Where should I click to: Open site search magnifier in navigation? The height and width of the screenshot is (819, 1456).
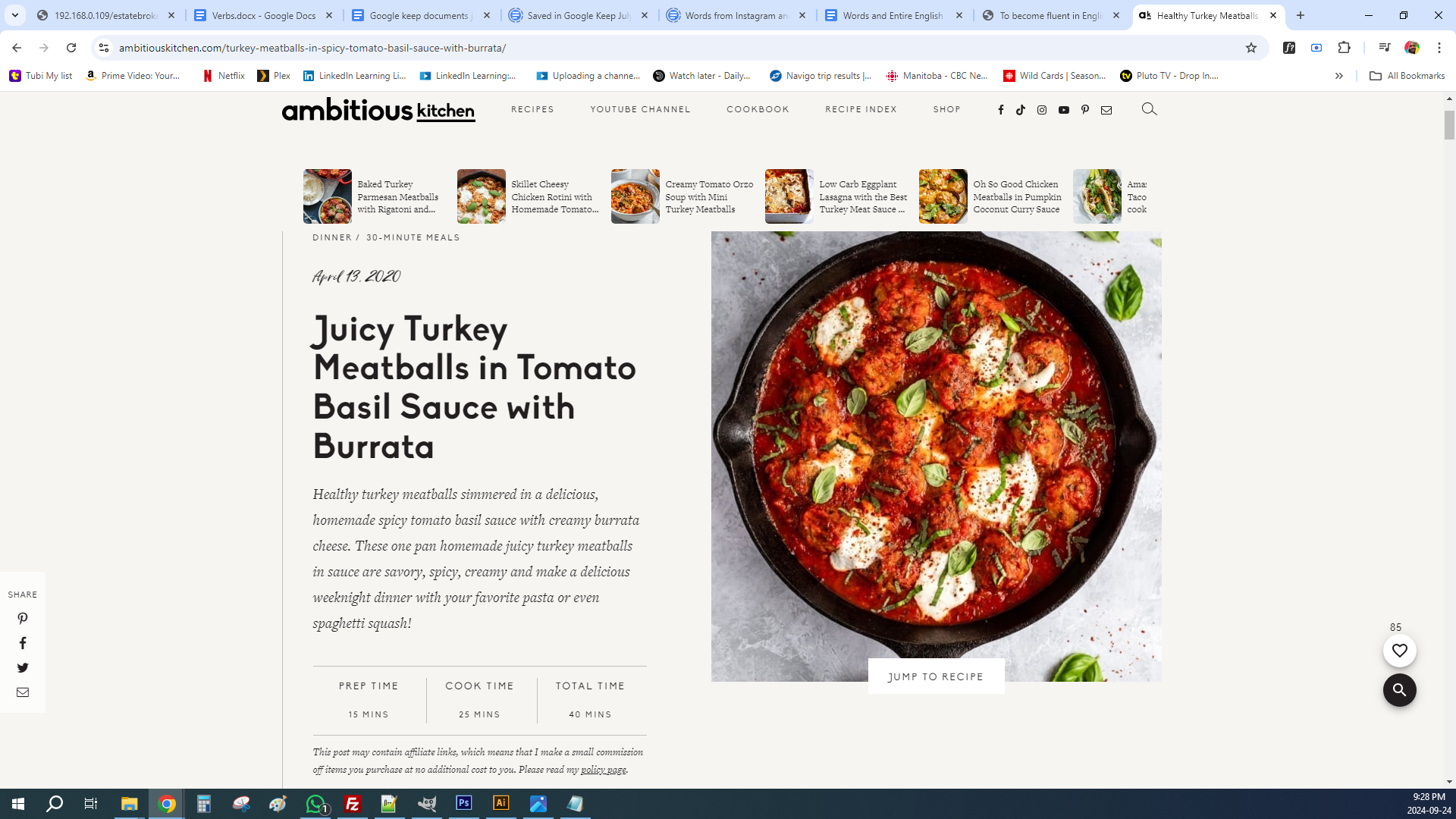coord(1149,109)
